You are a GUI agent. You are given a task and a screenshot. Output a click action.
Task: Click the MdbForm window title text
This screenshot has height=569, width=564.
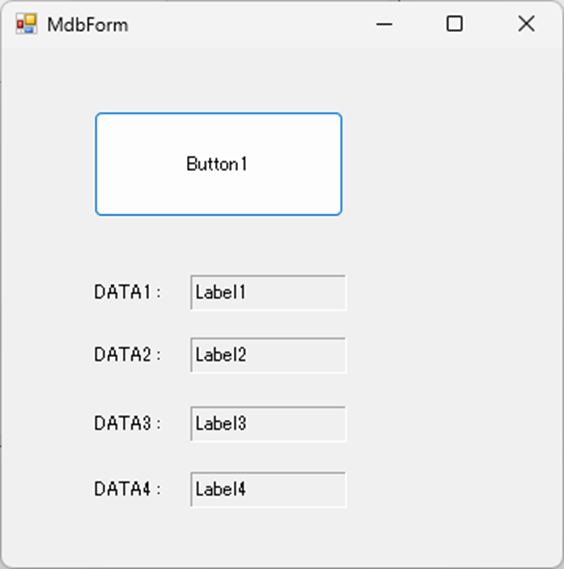tap(87, 25)
